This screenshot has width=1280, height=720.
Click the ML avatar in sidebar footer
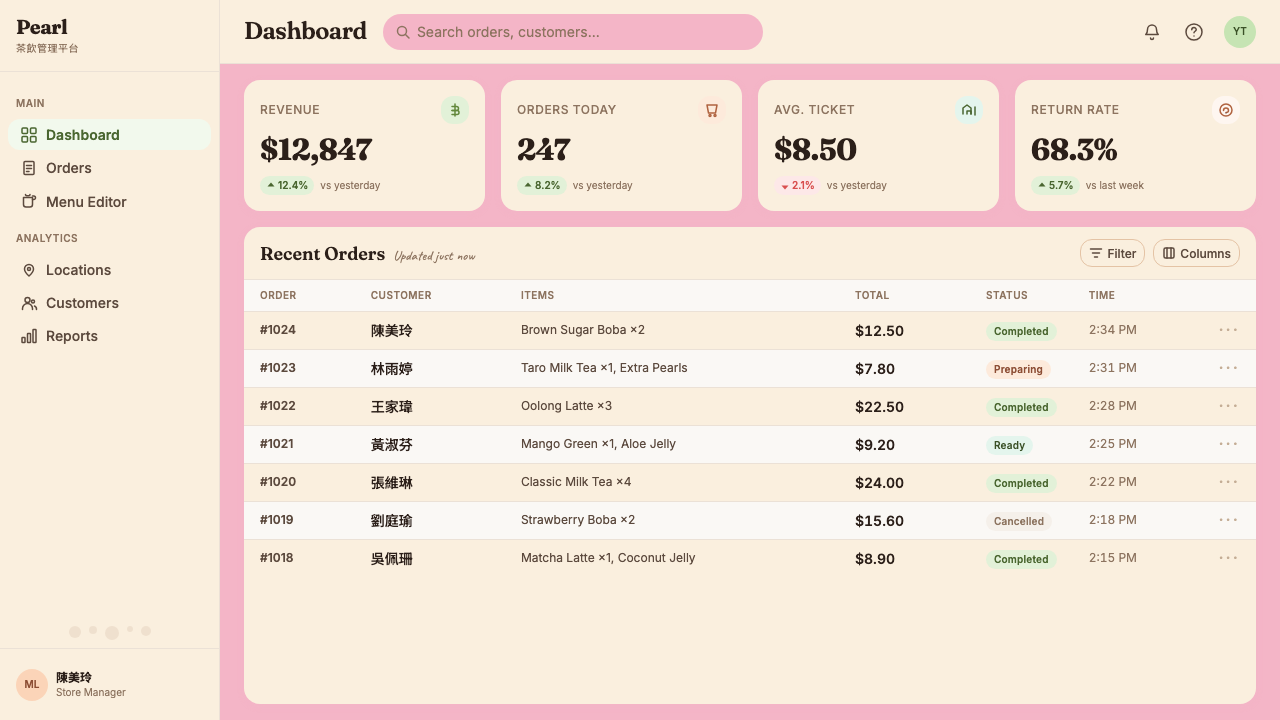[32, 685]
